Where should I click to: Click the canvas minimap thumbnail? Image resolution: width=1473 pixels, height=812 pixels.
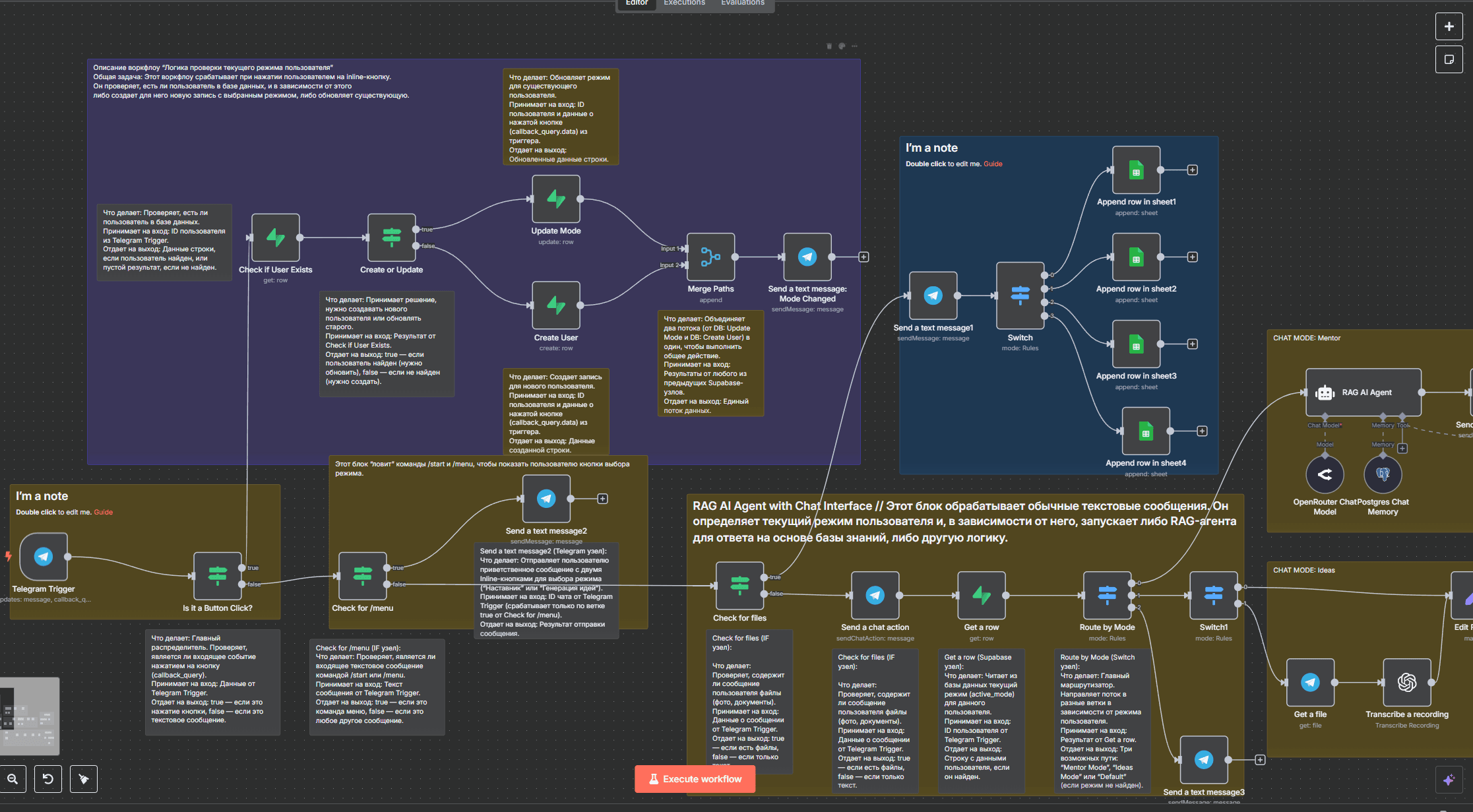[x=30, y=716]
